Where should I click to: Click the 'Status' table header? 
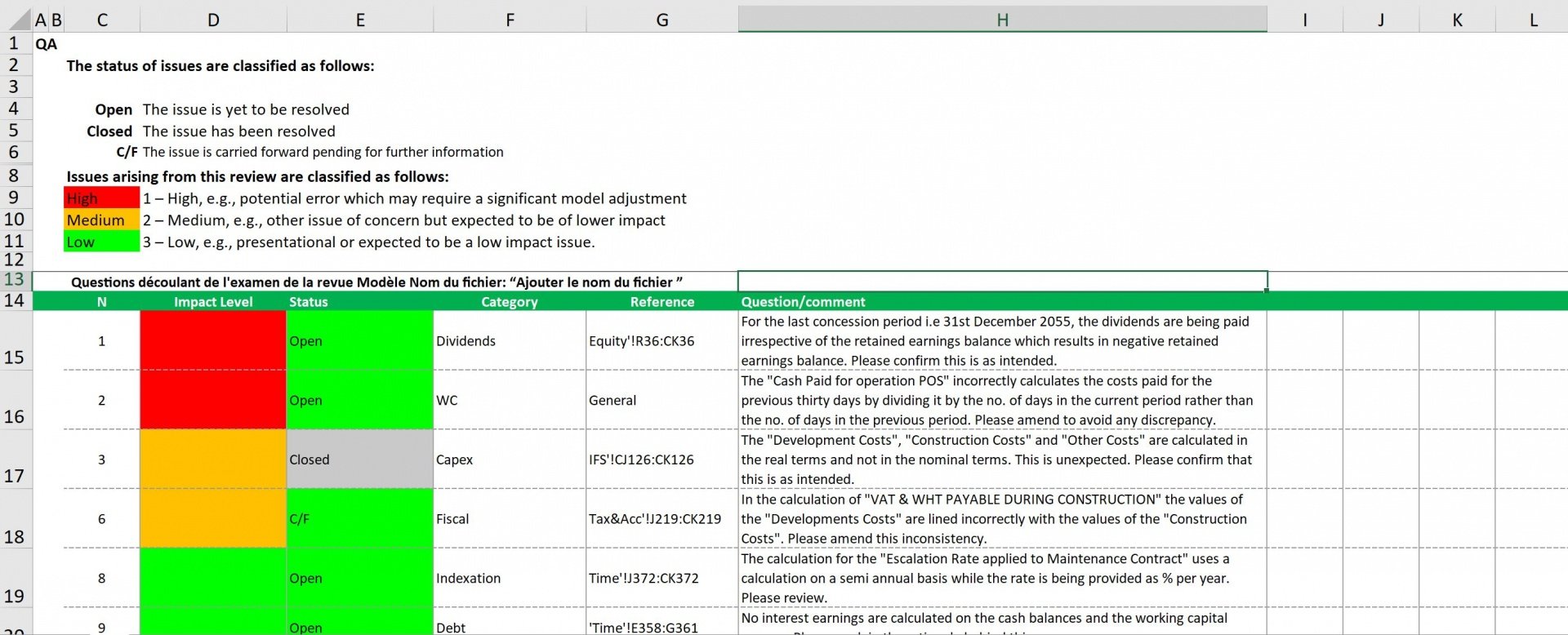tap(360, 301)
